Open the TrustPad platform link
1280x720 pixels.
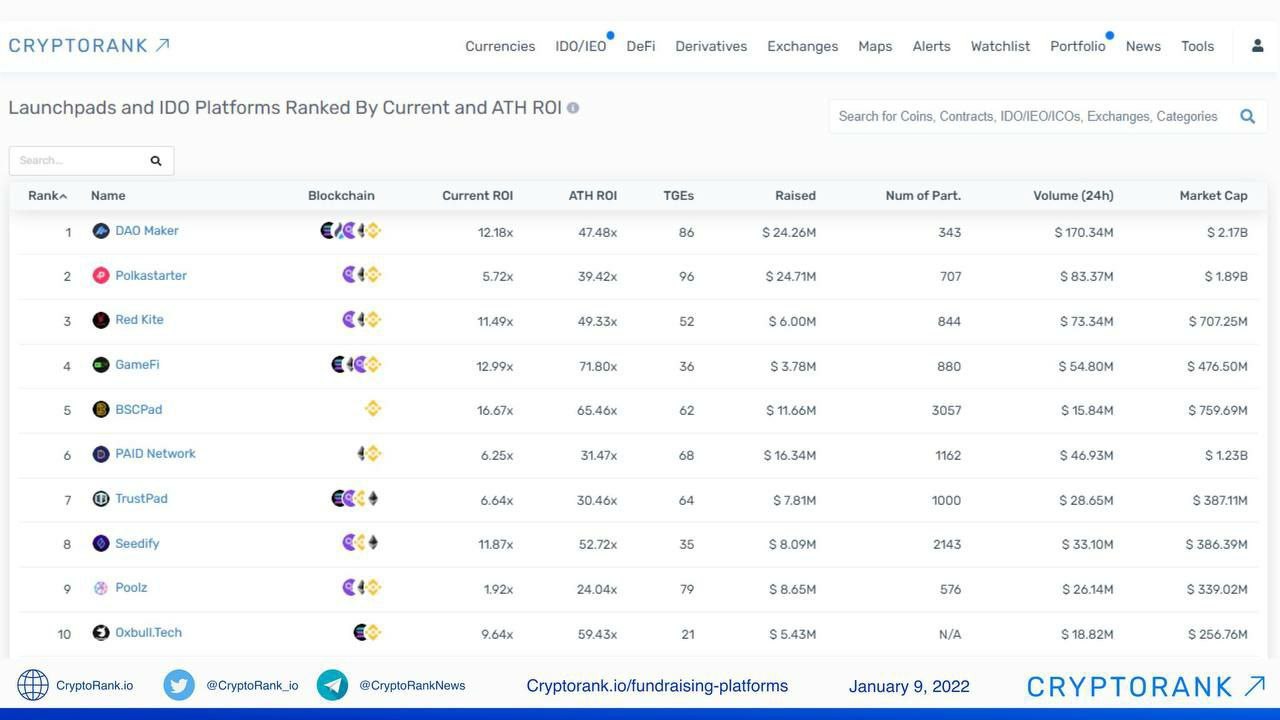pos(141,498)
